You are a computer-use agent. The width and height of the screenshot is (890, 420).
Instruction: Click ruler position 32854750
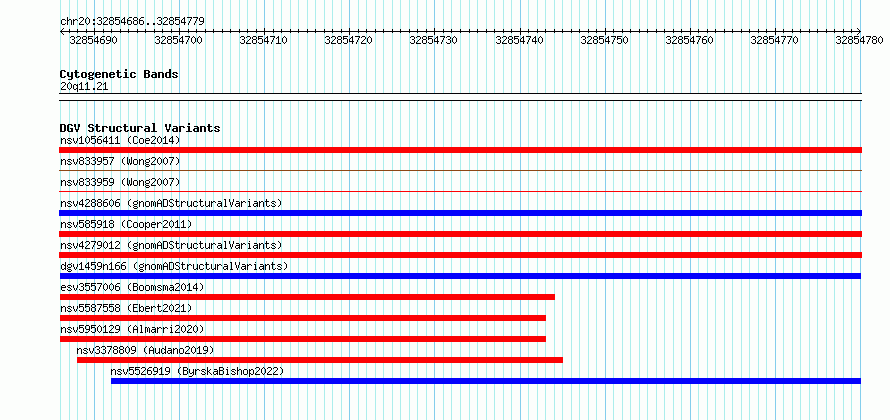click(605, 40)
